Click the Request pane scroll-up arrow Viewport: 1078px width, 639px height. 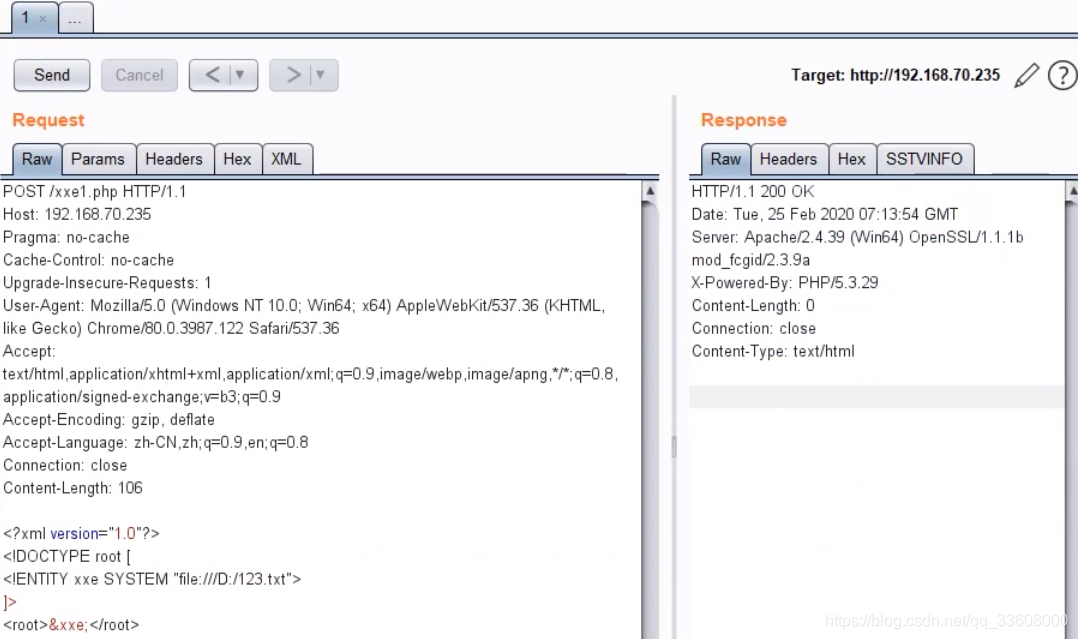click(650, 191)
